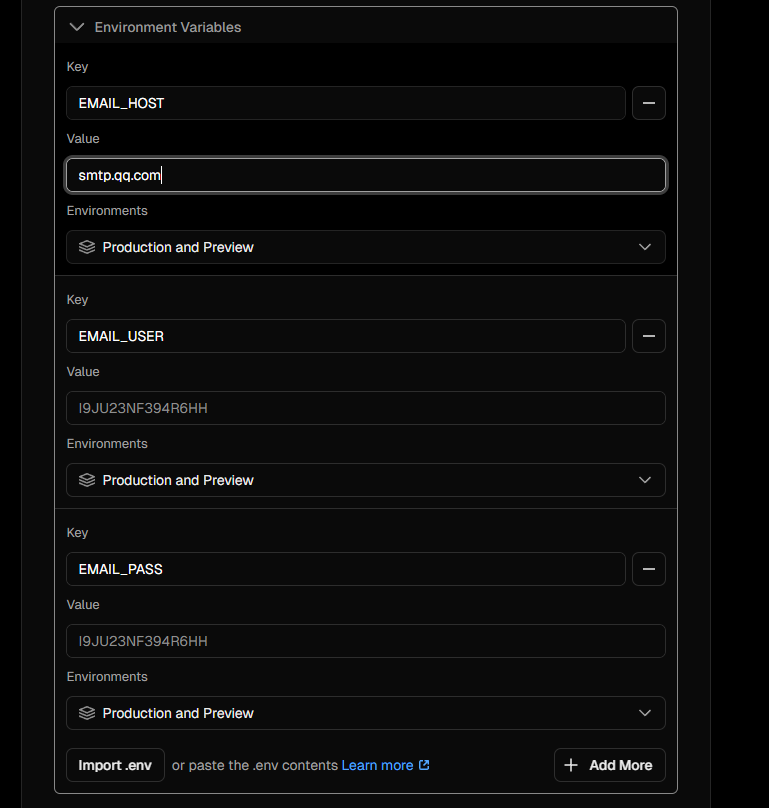
Task: Remove the EMAIL_PASS variable with minus button
Action: [x=649, y=569]
